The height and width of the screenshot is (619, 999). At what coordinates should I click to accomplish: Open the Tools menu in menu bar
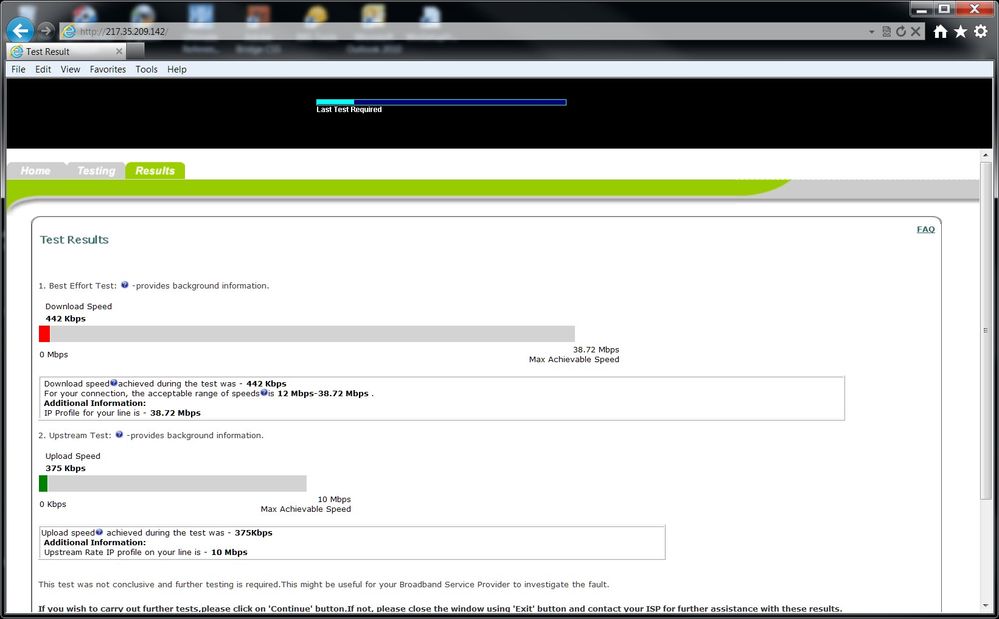pyautogui.click(x=146, y=69)
